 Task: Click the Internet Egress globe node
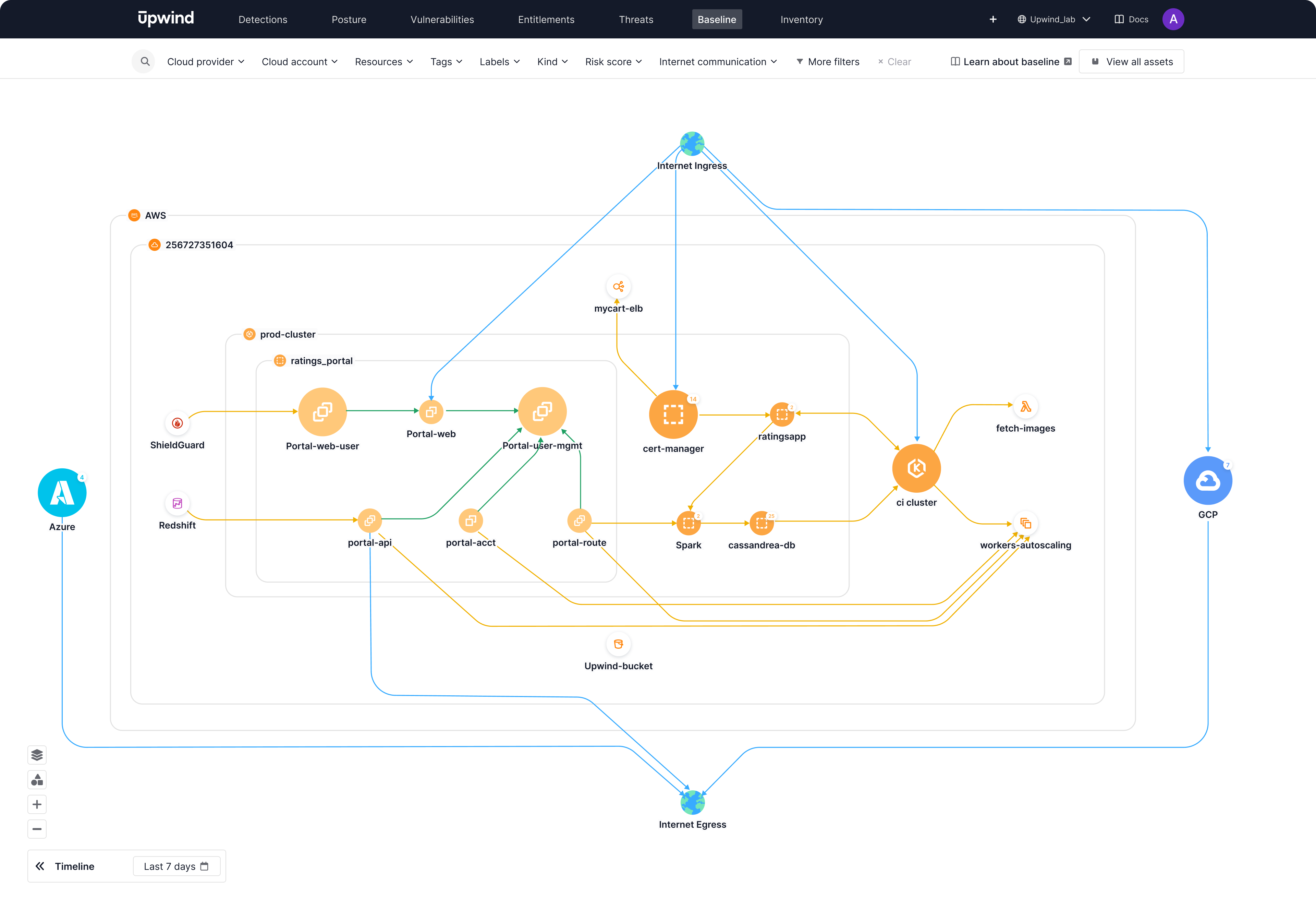[x=692, y=802]
